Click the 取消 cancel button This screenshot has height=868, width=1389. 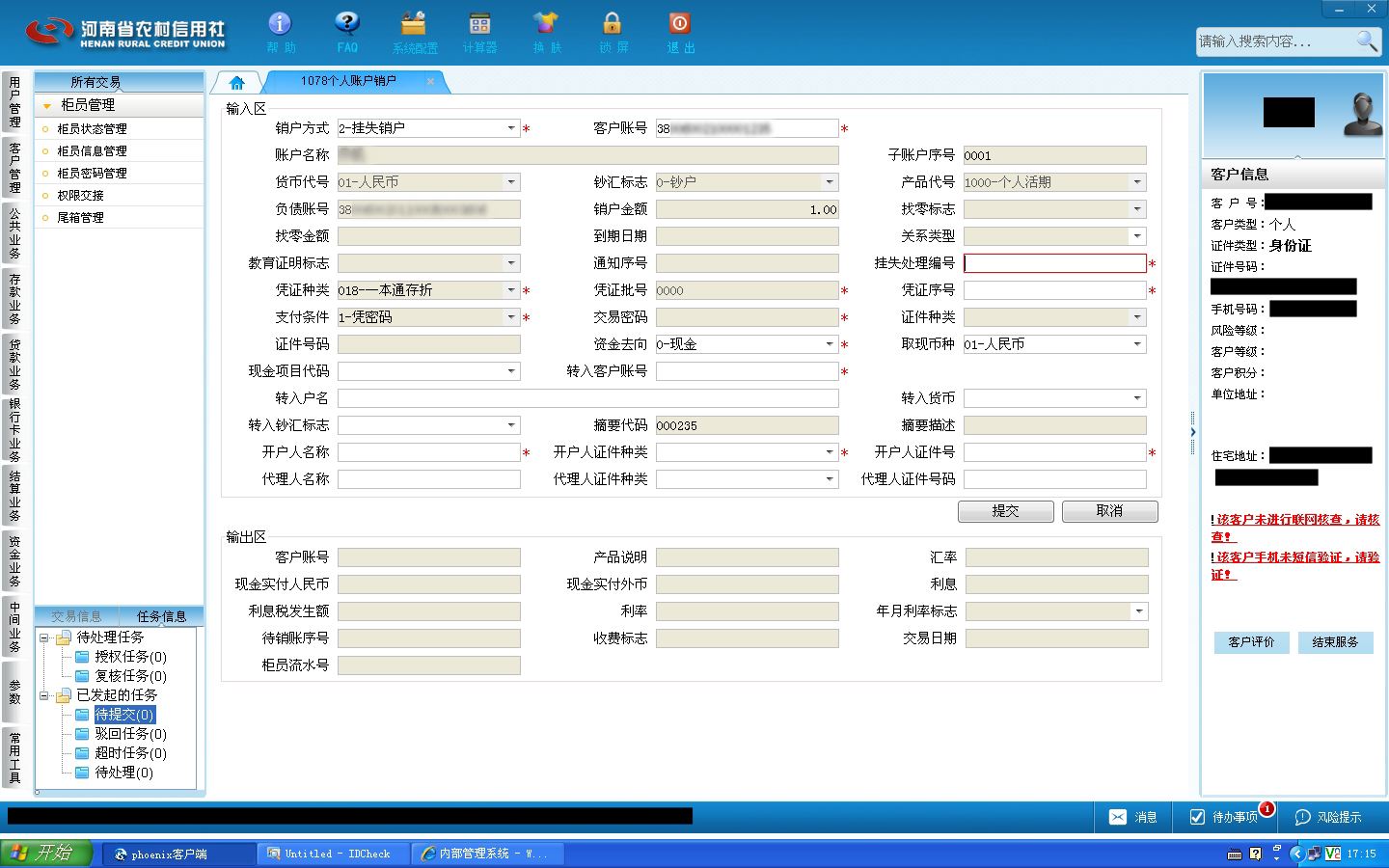(1109, 511)
